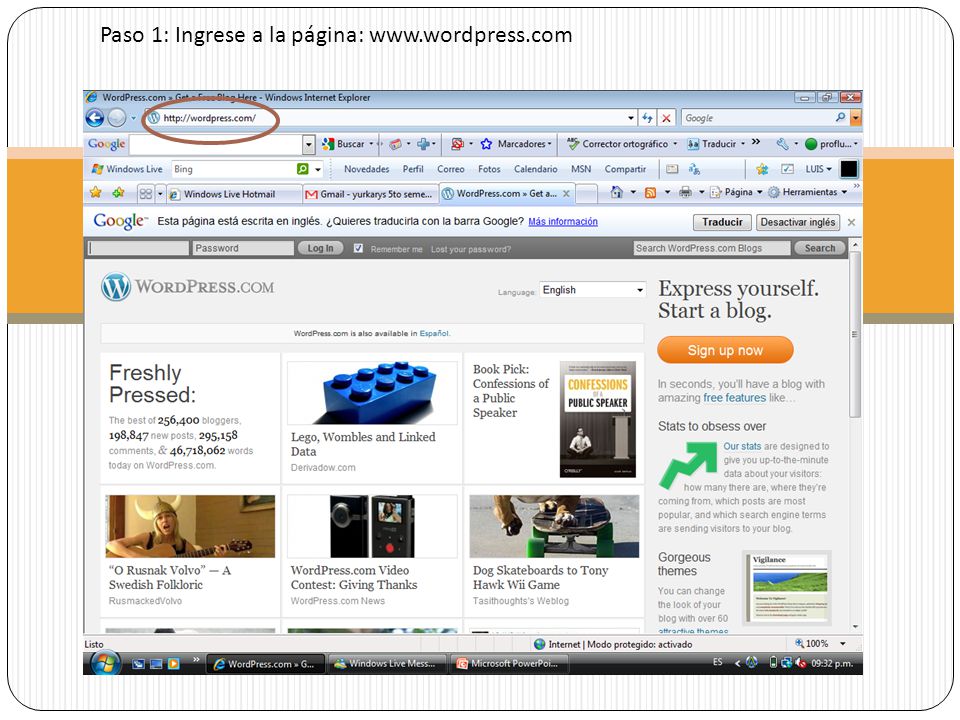Open the address bar history dropdown

pyautogui.click(x=631, y=118)
